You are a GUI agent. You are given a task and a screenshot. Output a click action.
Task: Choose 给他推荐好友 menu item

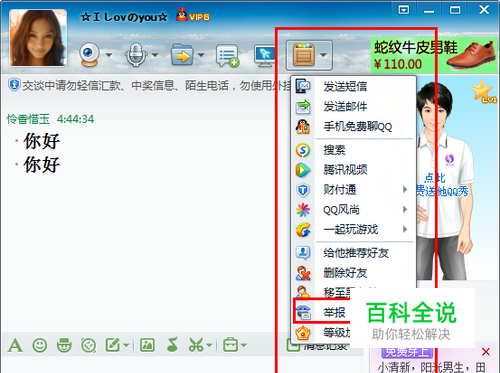[x=354, y=253]
